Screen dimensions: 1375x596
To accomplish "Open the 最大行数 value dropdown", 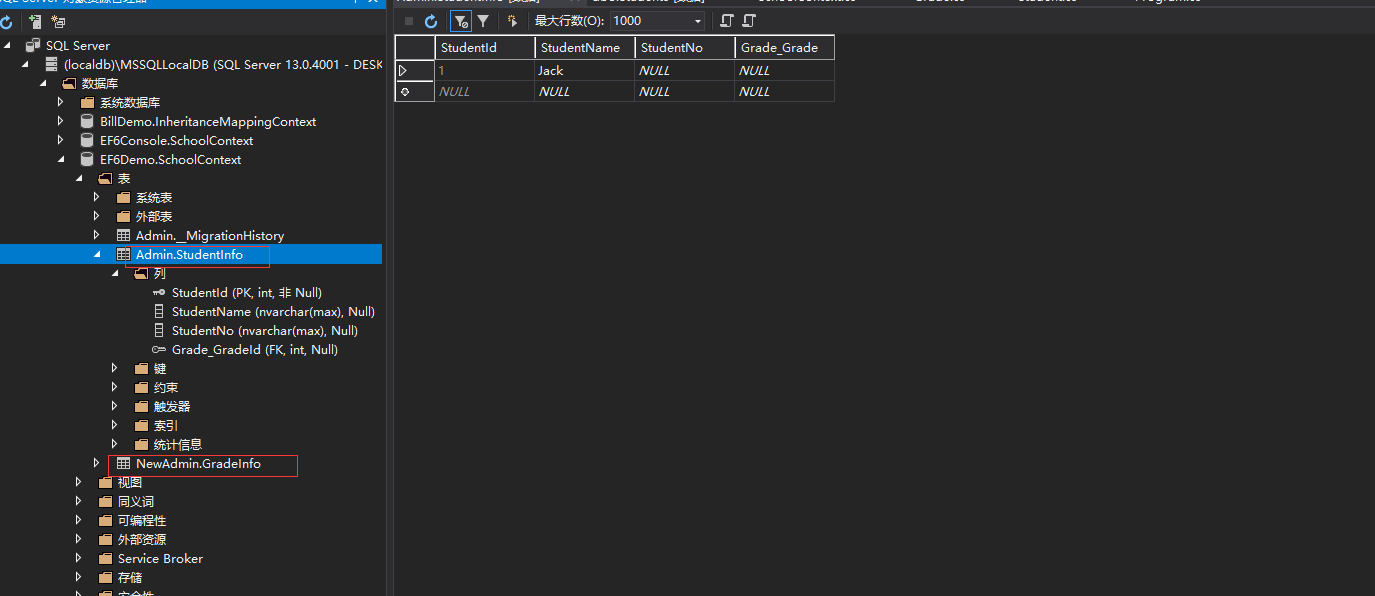I will pos(697,21).
